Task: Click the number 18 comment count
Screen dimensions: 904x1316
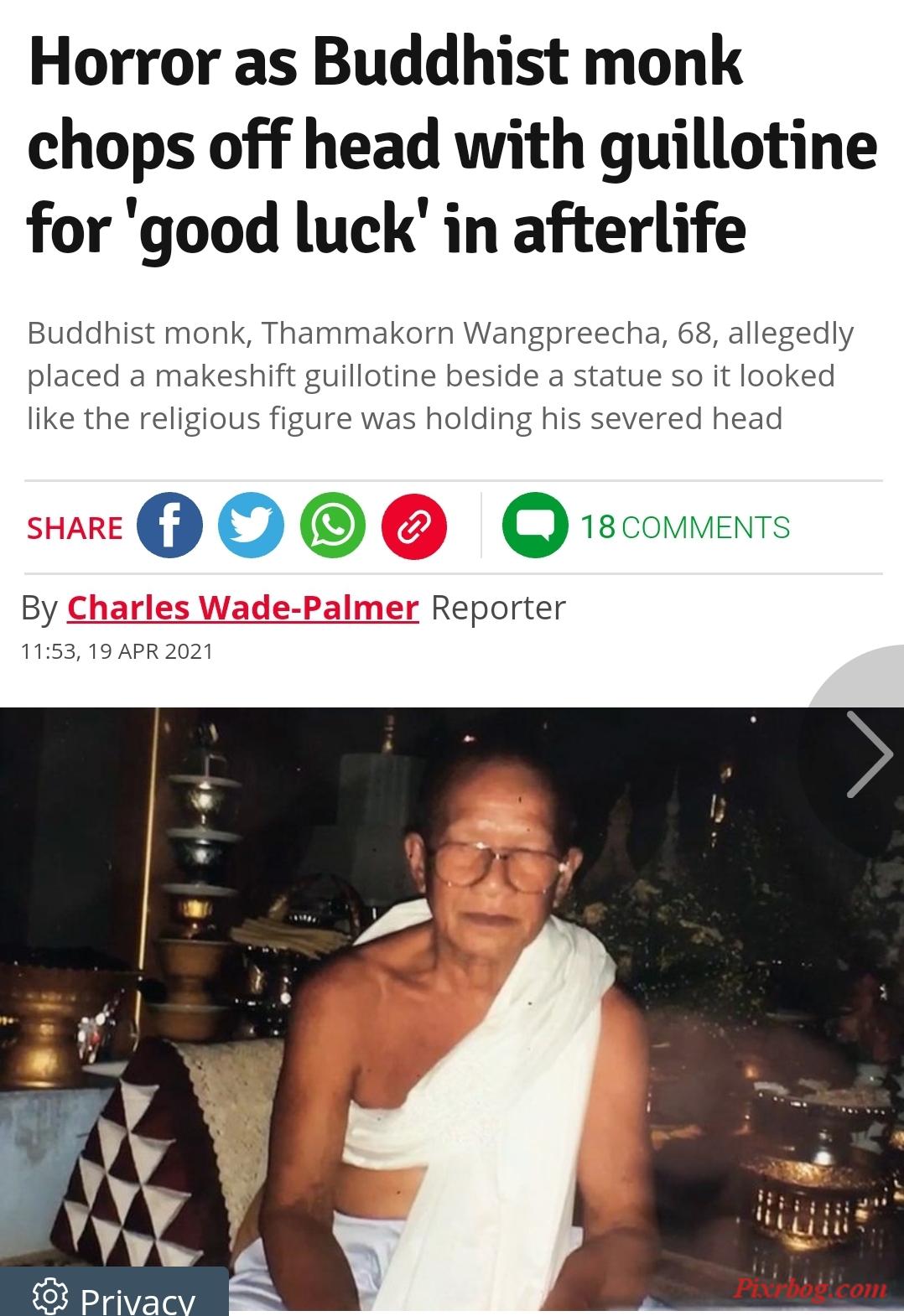Action: (598, 527)
